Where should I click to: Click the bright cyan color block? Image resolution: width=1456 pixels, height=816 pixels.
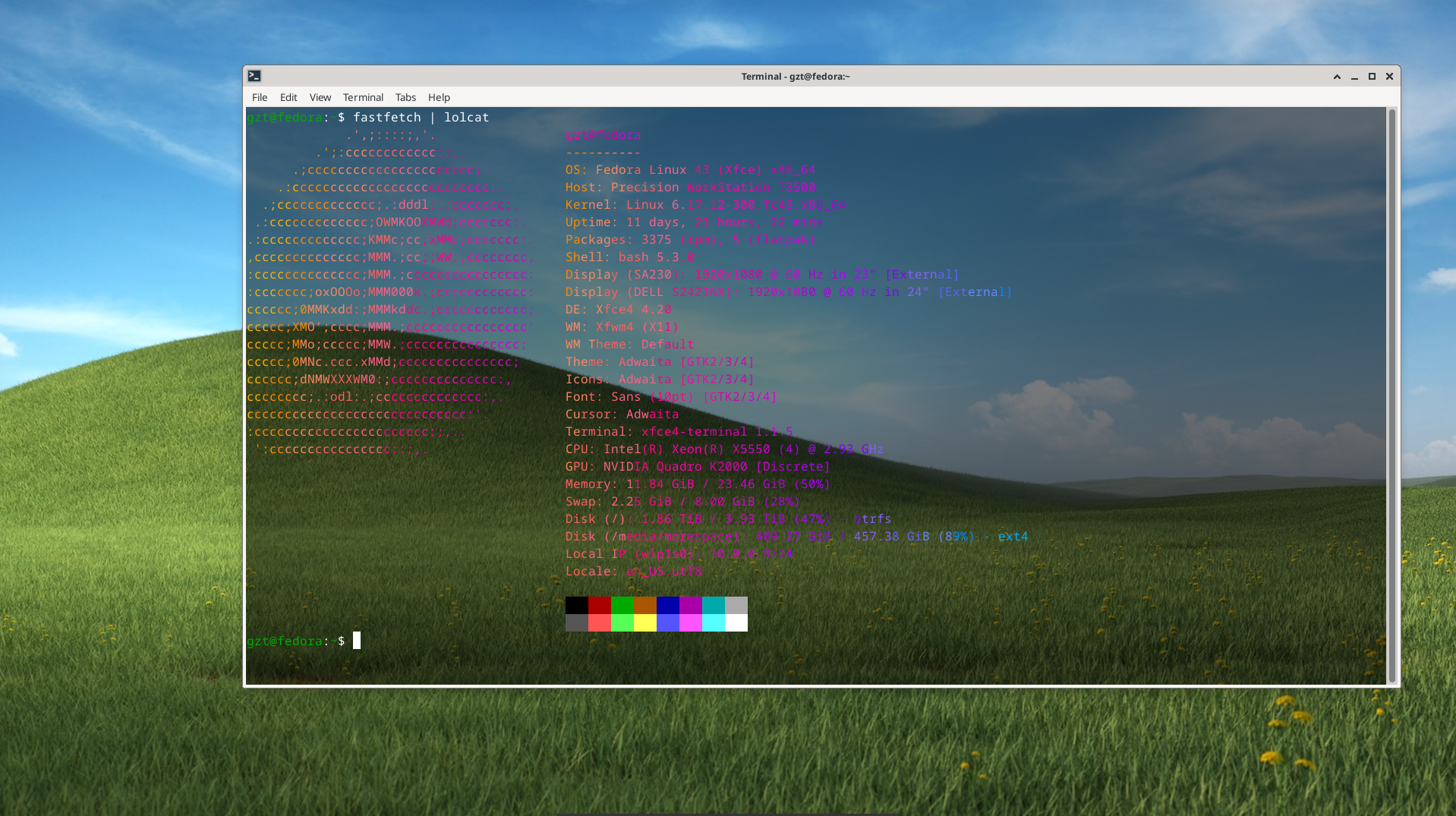pos(714,623)
